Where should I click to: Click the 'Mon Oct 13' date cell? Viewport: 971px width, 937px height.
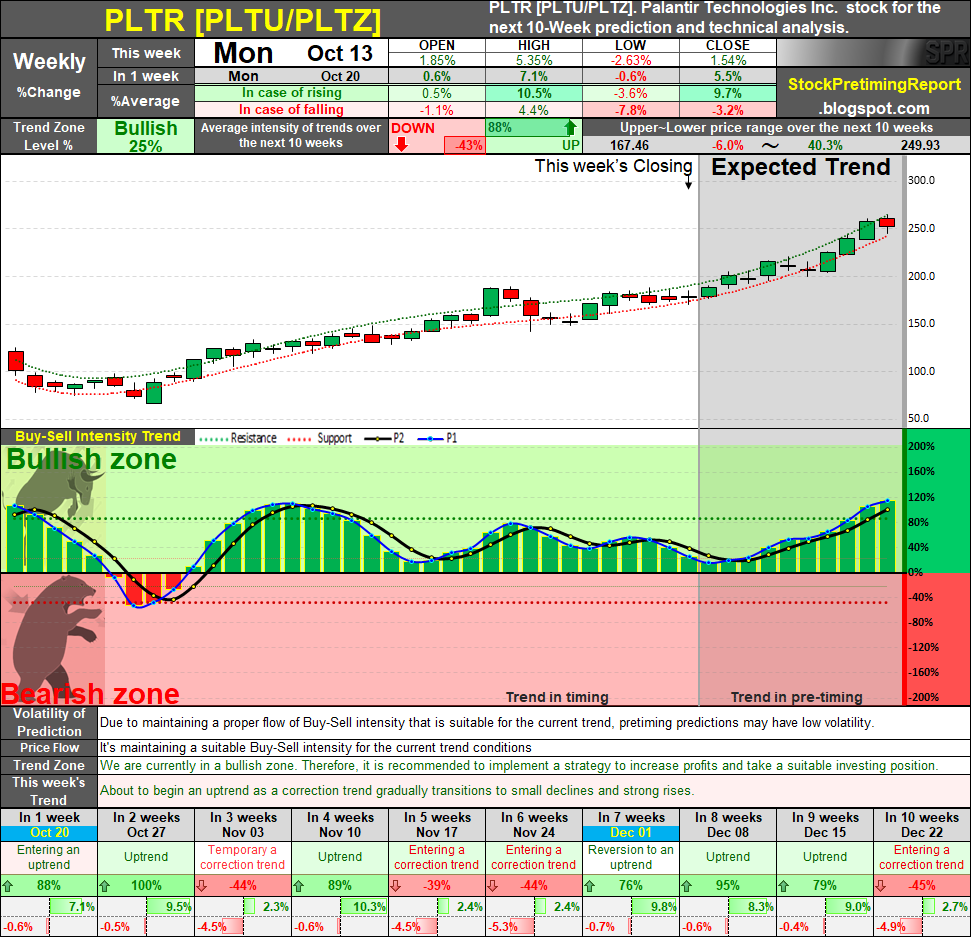pos(292,53)
